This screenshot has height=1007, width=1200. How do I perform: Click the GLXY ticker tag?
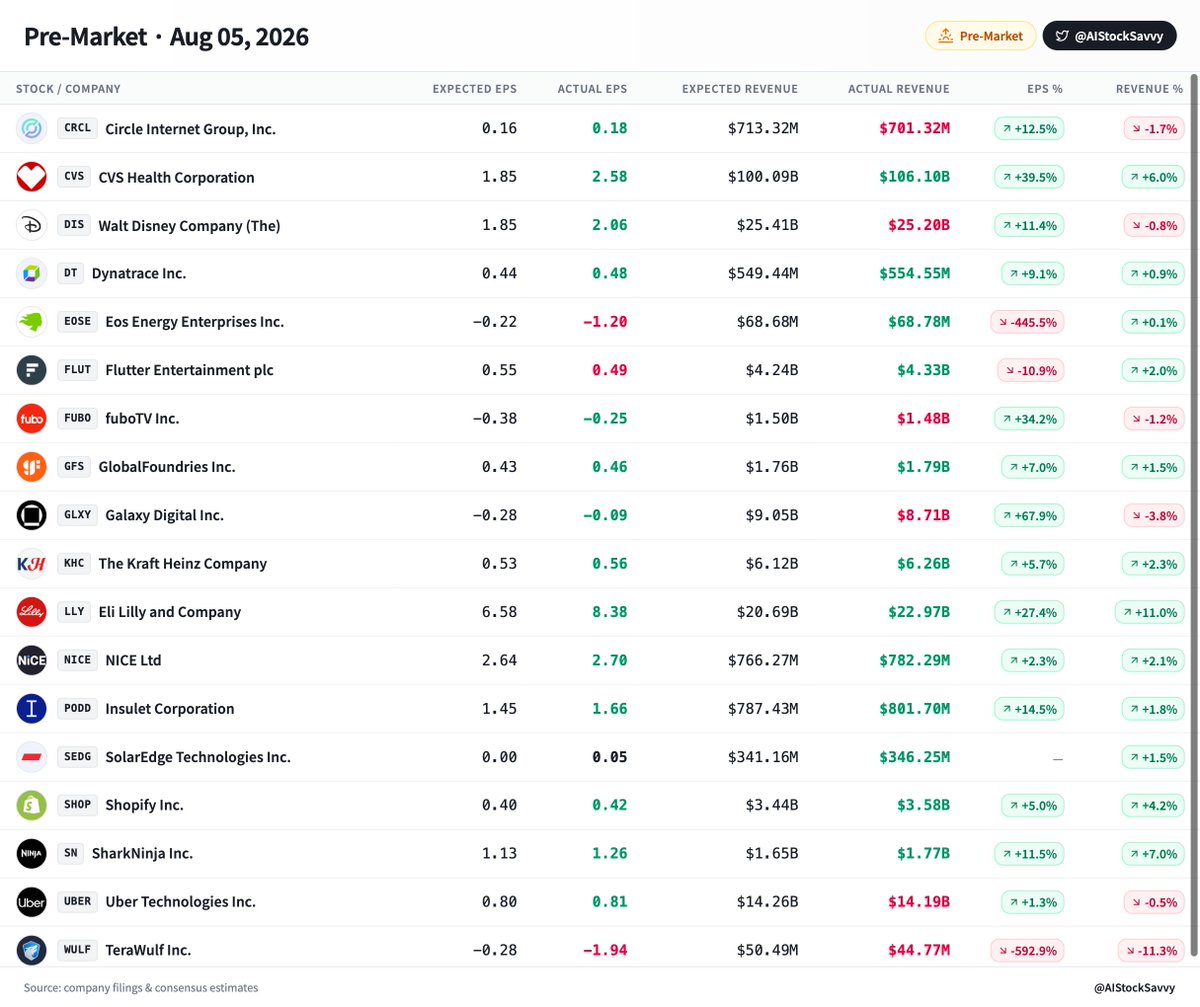(x=77, y=515)
